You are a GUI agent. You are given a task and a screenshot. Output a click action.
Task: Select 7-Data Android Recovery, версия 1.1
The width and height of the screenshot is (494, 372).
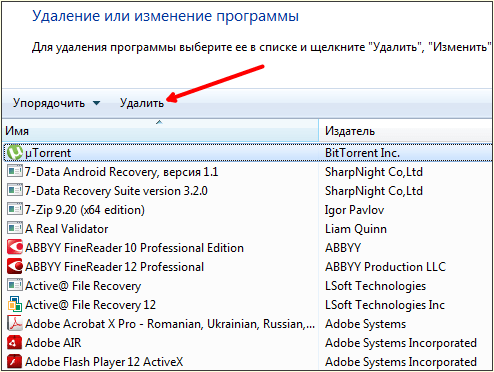point(121,172)
